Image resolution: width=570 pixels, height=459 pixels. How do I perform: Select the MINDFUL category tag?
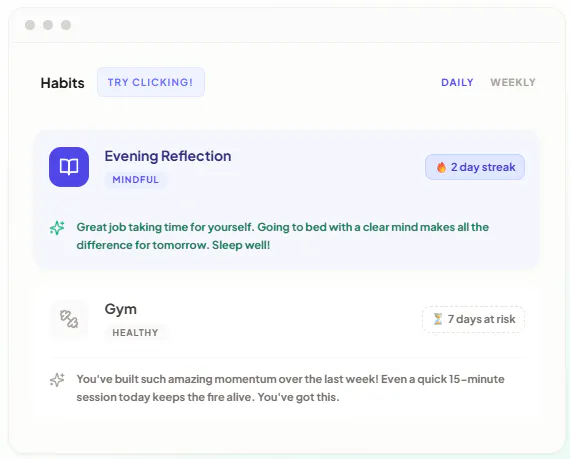pos(136,180)
